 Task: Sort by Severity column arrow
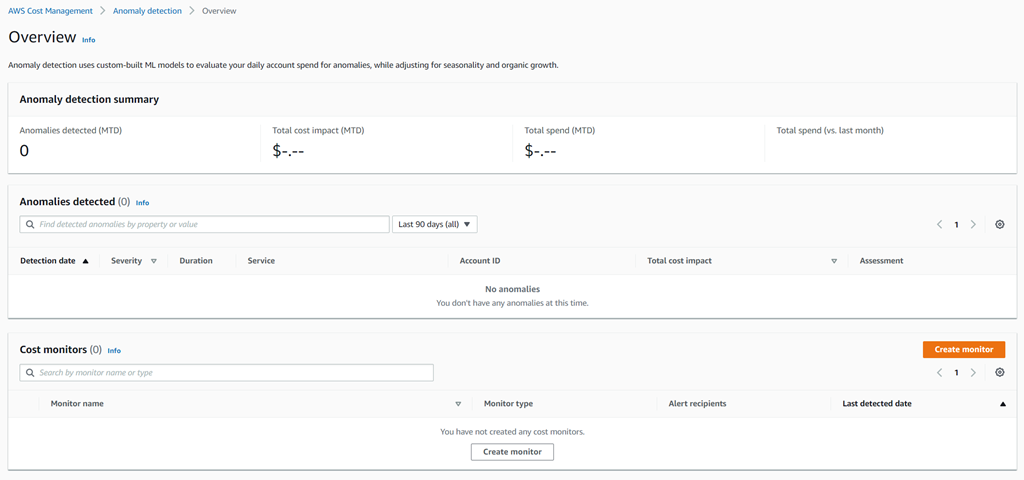click(153, 261)
